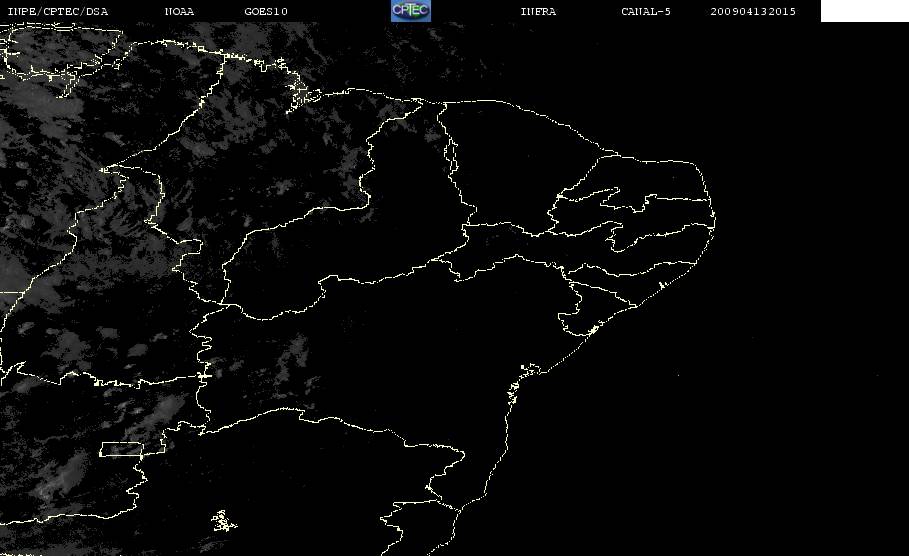Click the INPE/CPTEC/DSA header label
This screenshot has width=909, height=556.
57,12
